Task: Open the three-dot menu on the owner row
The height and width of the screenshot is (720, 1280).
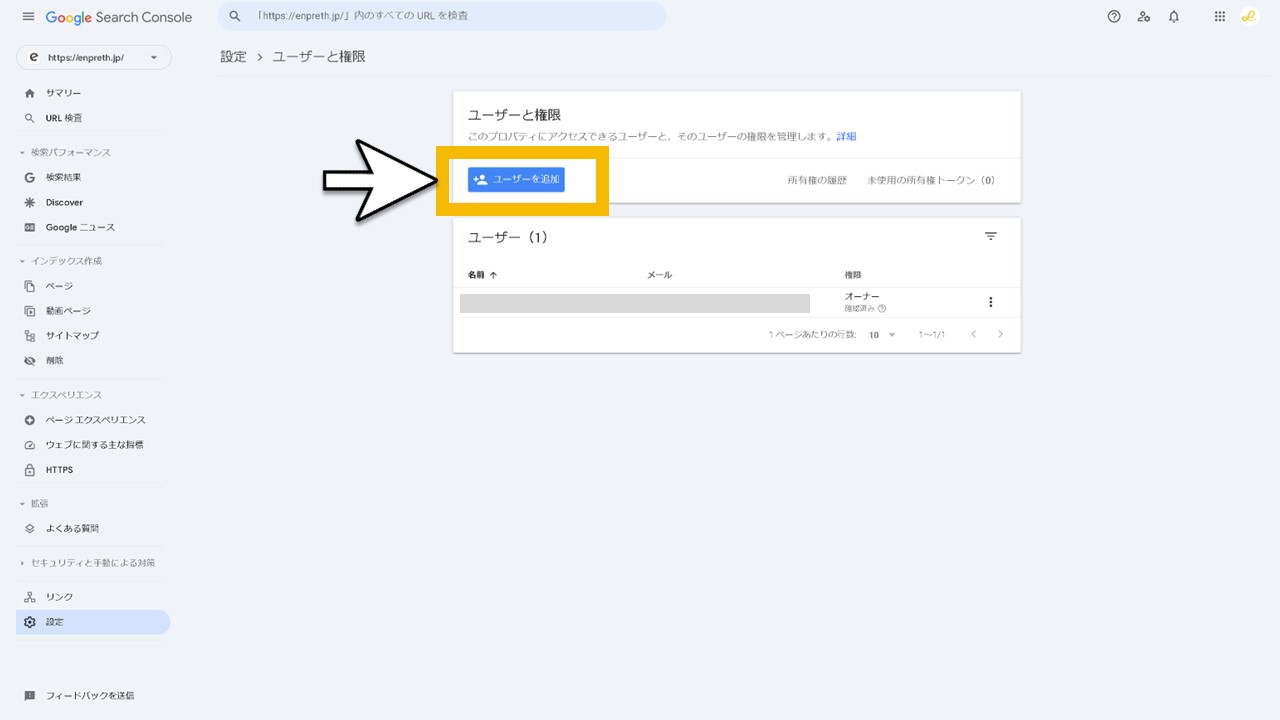Action: point(991,301)
